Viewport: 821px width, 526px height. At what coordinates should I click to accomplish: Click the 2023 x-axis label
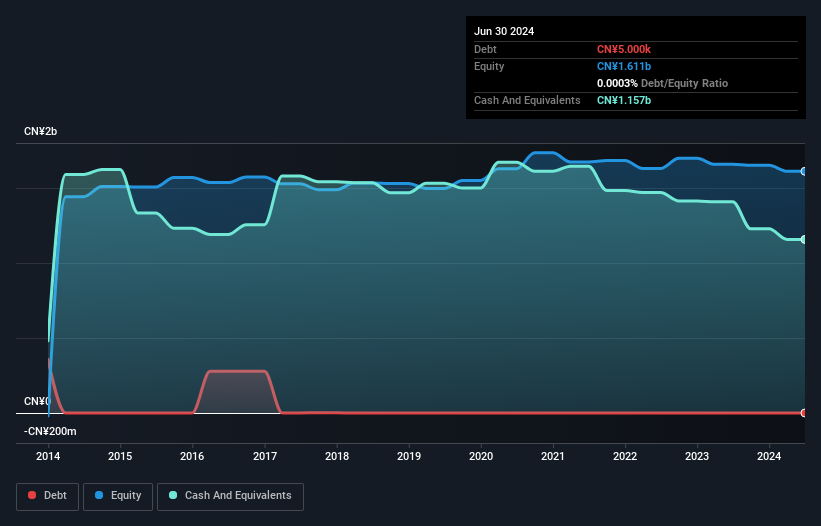point(697,456)
